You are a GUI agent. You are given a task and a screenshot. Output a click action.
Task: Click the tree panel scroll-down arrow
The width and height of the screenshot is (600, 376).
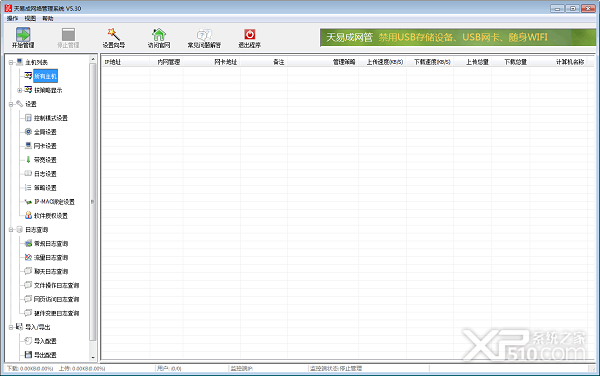(93, 357)
